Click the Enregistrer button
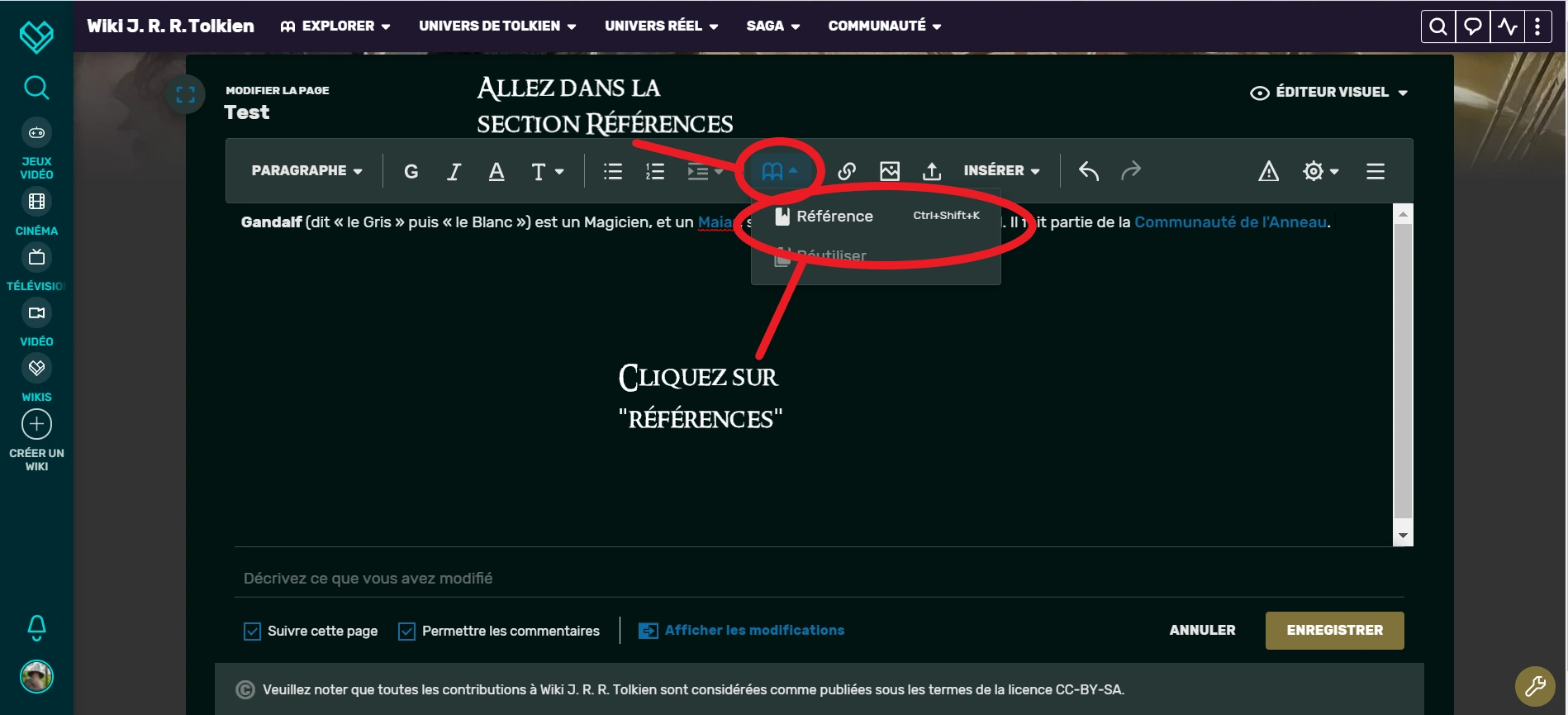This screenshot has height=715, width=1568. [1334, 631]
